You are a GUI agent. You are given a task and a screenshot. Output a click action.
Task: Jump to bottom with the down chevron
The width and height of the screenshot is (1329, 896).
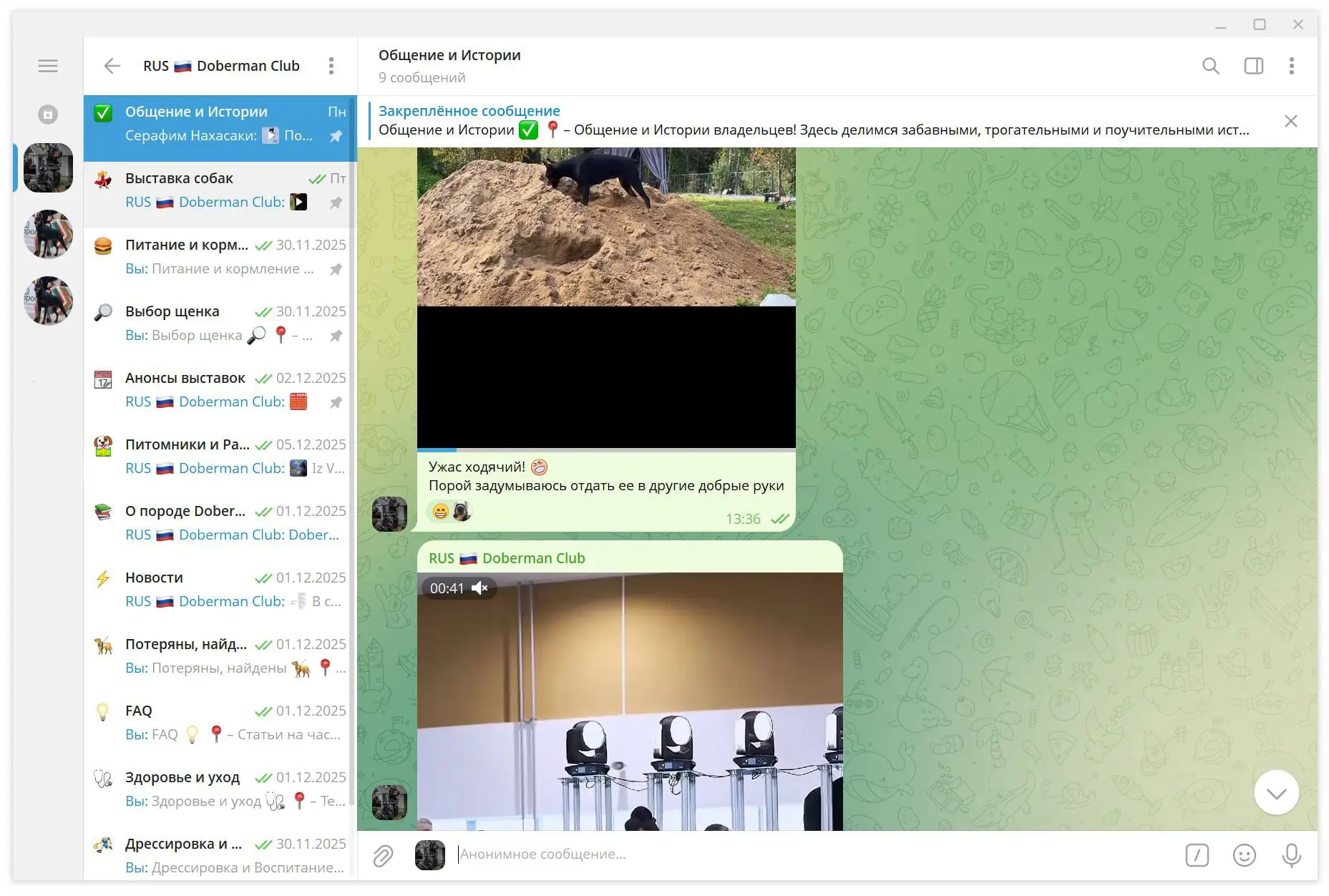[x=1276, y=792]
